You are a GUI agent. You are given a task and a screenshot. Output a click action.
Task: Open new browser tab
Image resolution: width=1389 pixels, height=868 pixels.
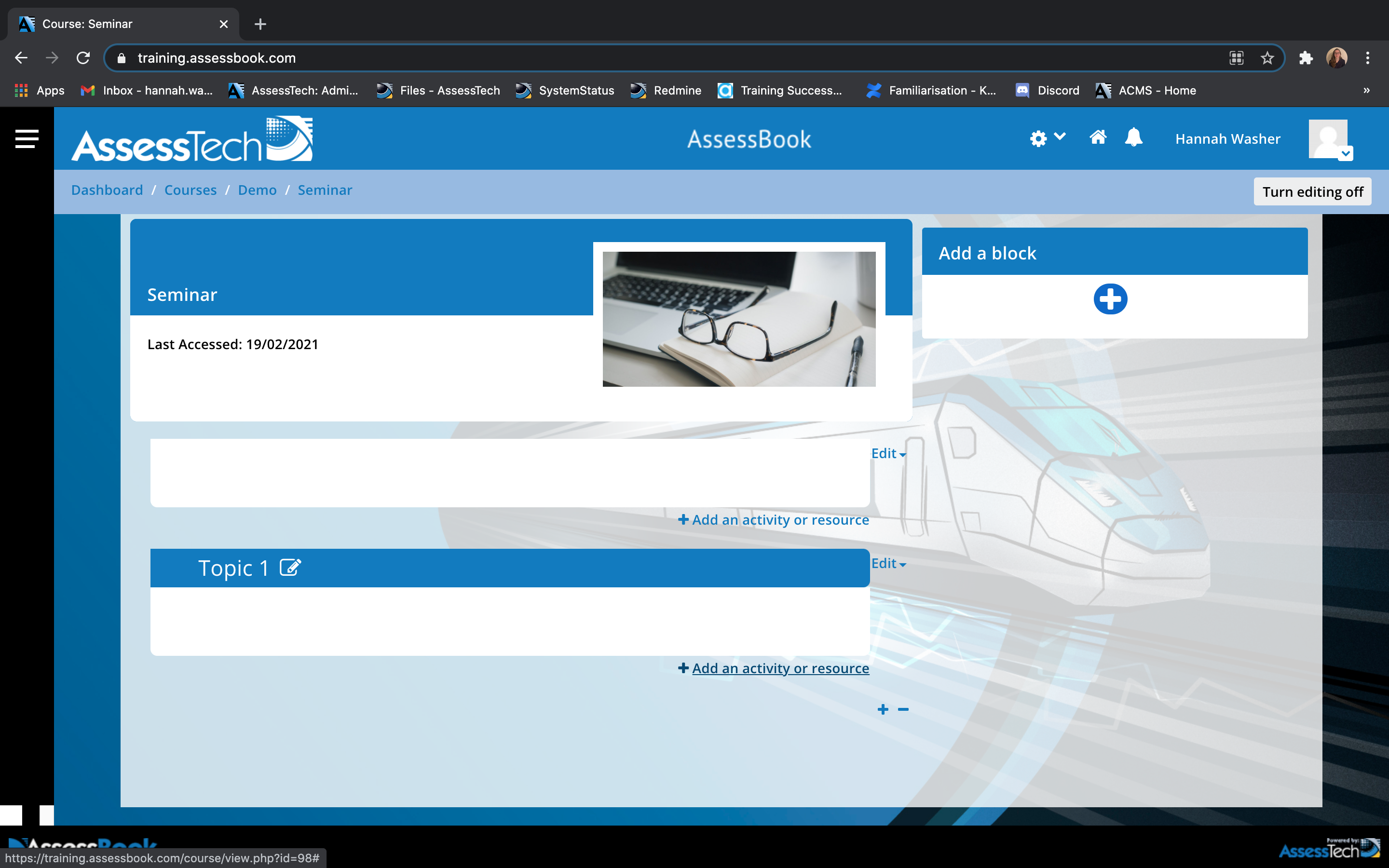coord(260,24)
